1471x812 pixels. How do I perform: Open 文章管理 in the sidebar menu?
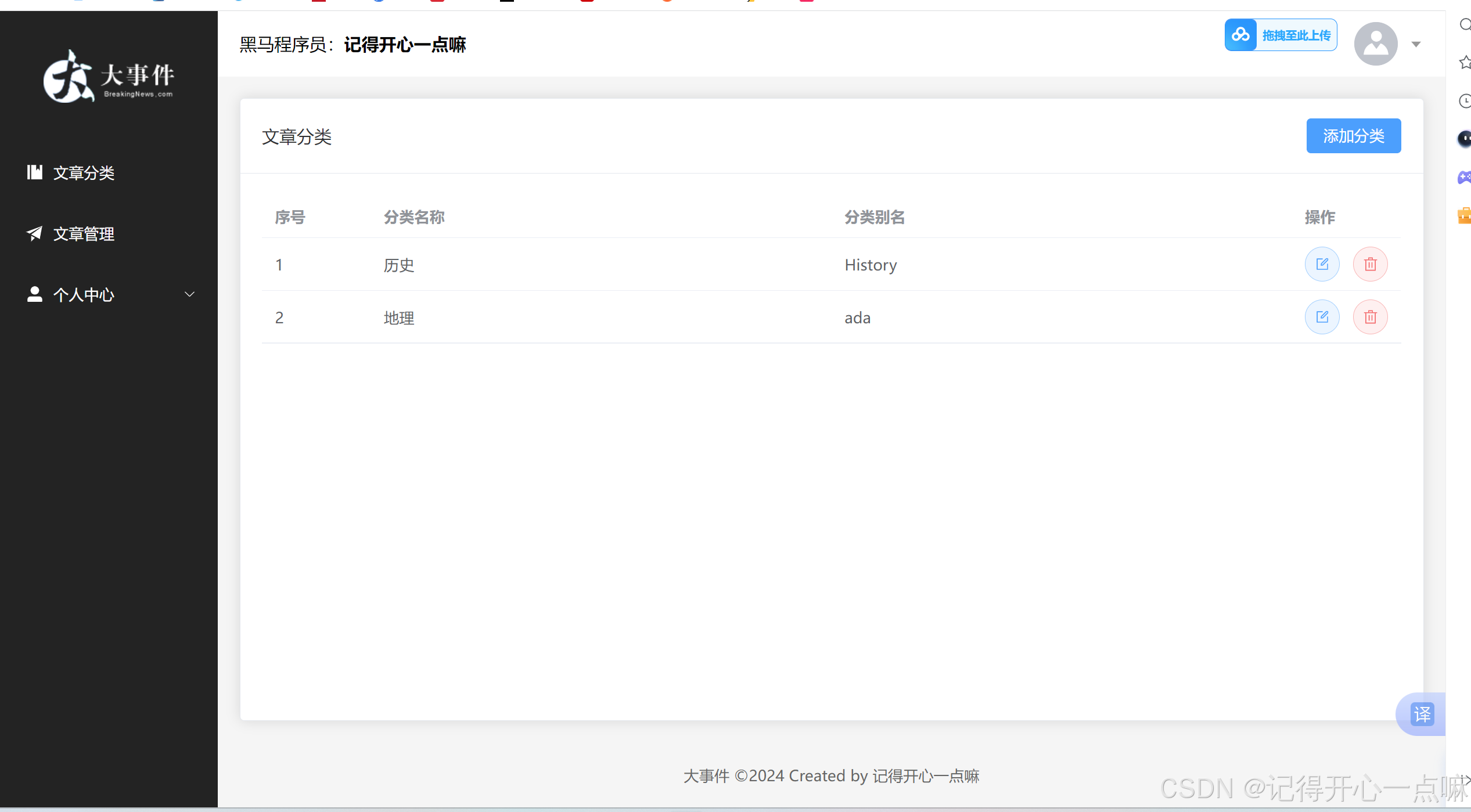[109, 233]
